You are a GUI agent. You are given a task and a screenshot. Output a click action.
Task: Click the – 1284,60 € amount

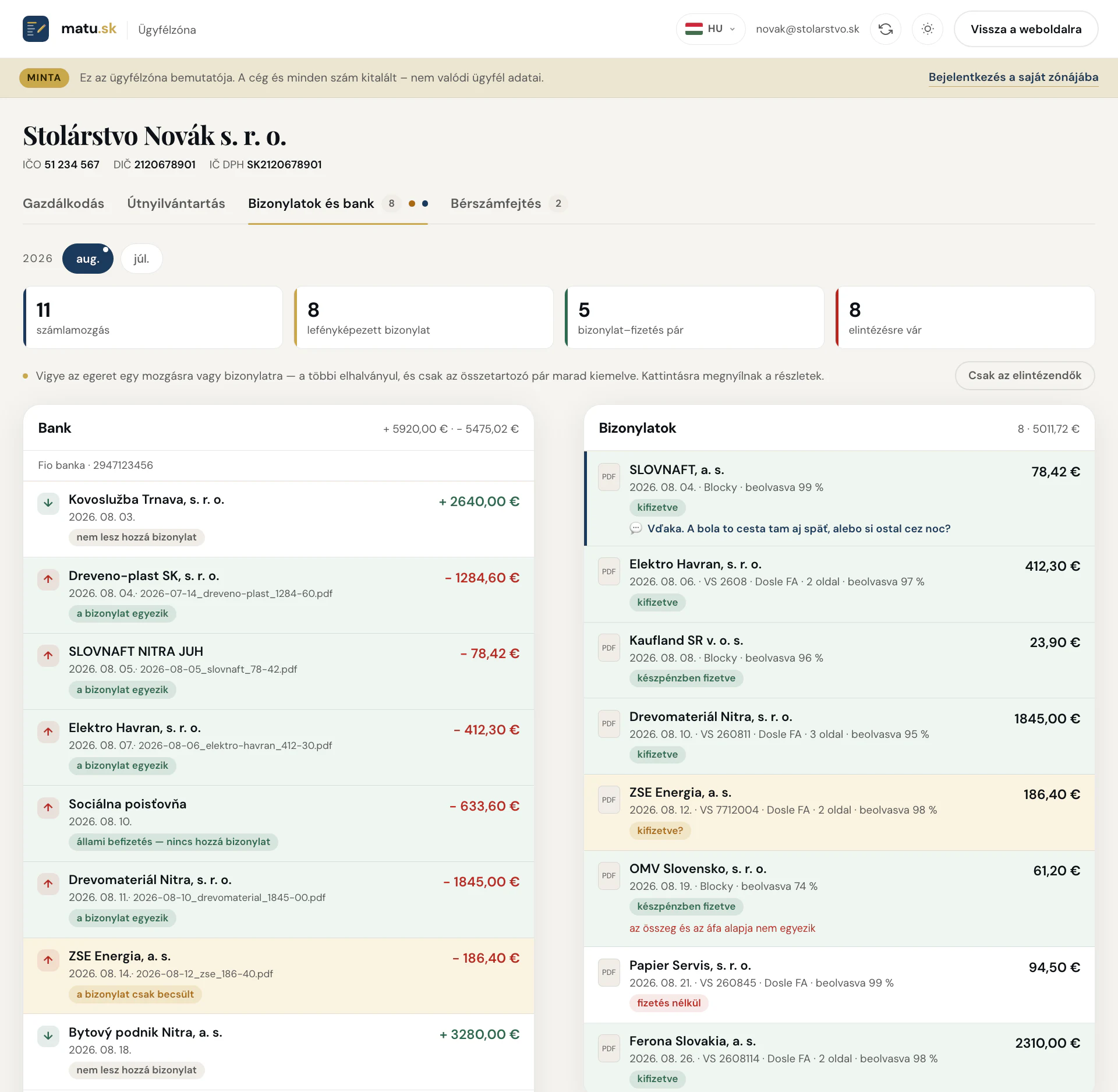482,578
